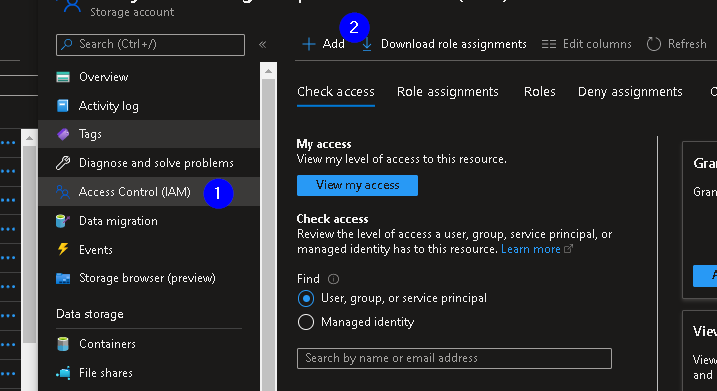Image resolution: width=717 pixels, height=391 pixels.
Task: Click the storage account person icon
Action: tap(72, 7)
